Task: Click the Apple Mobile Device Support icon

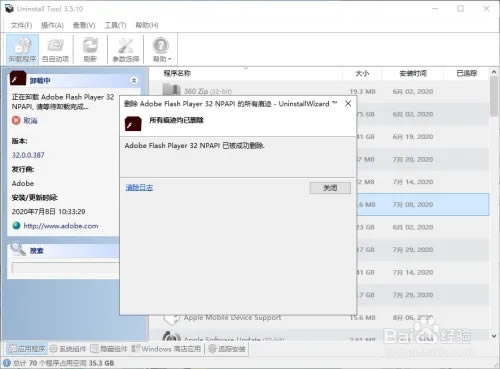Action: click(x=172, y=320)
